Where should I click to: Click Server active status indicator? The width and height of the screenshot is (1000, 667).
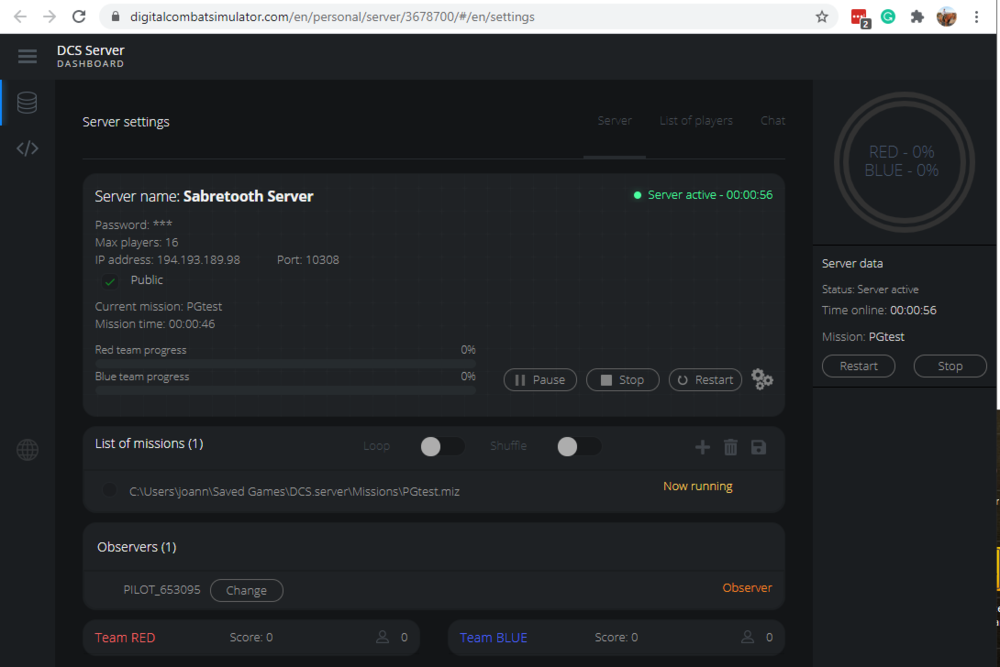(703, 195)
